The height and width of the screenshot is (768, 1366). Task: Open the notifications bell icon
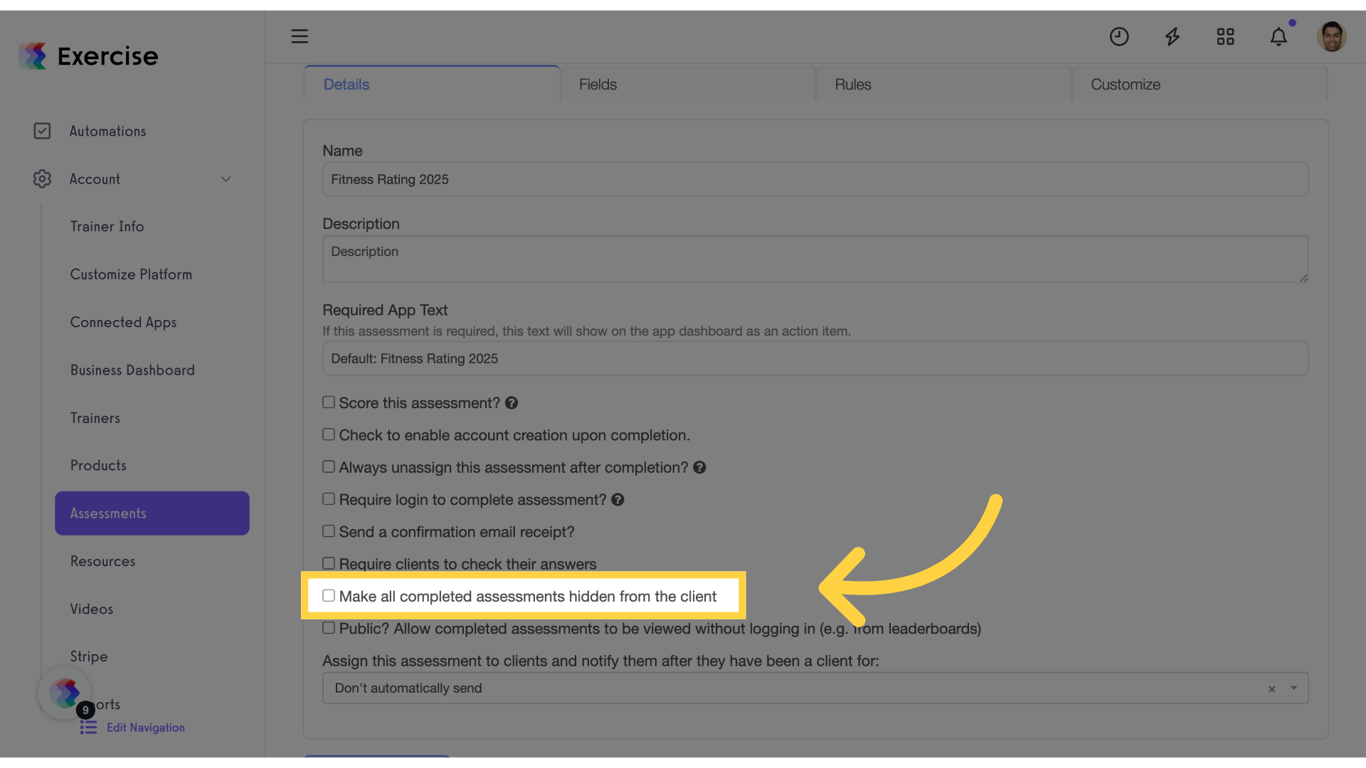tap(1278, 36)
